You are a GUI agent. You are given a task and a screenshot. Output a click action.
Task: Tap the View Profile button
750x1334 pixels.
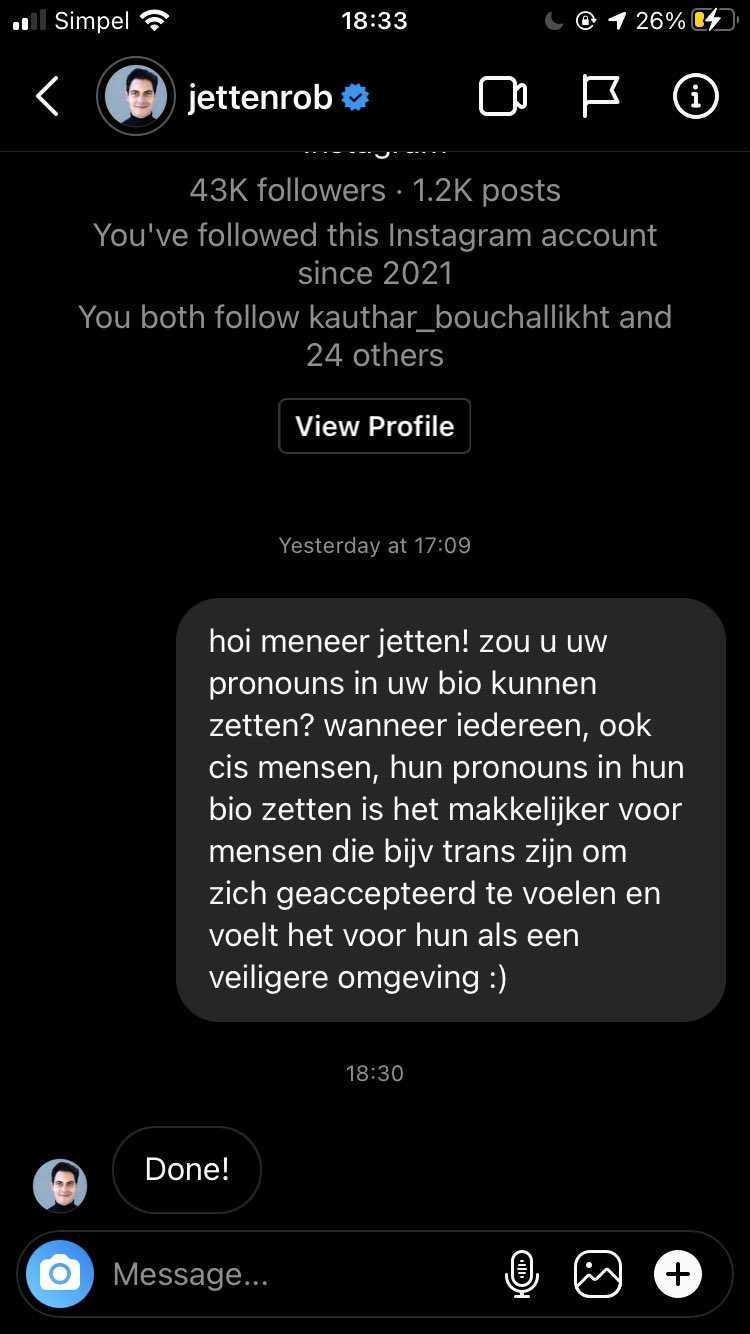tap(375, 426)
